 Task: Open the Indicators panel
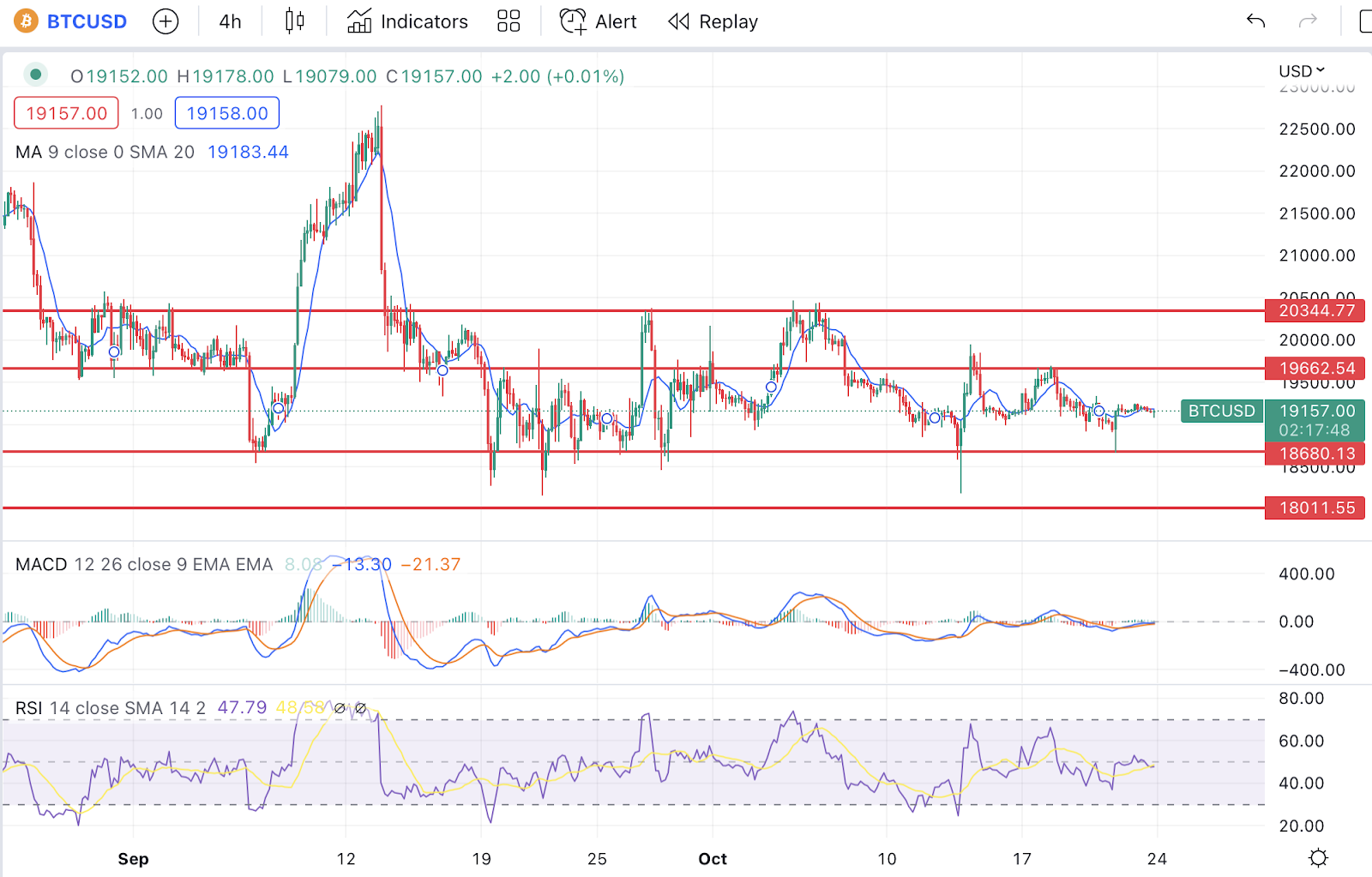tap(407, 21)
